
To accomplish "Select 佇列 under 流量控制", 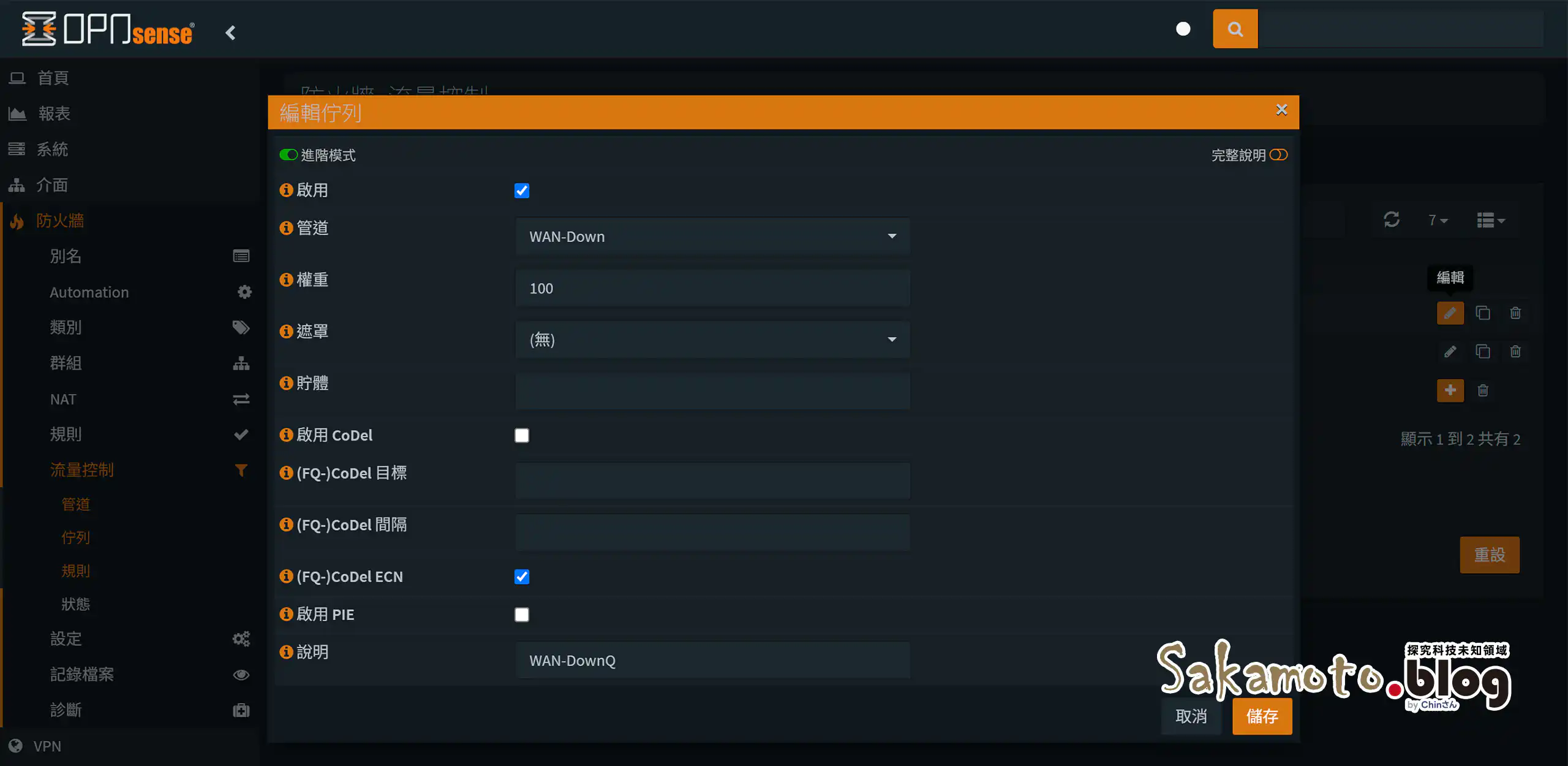I will 76,537.
